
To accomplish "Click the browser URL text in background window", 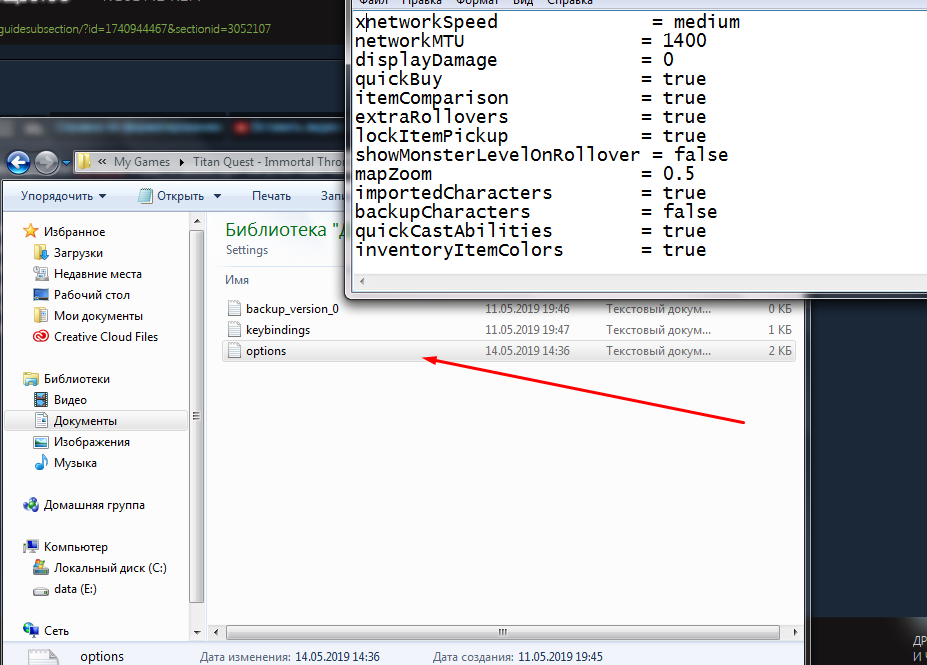I will 135,28.
